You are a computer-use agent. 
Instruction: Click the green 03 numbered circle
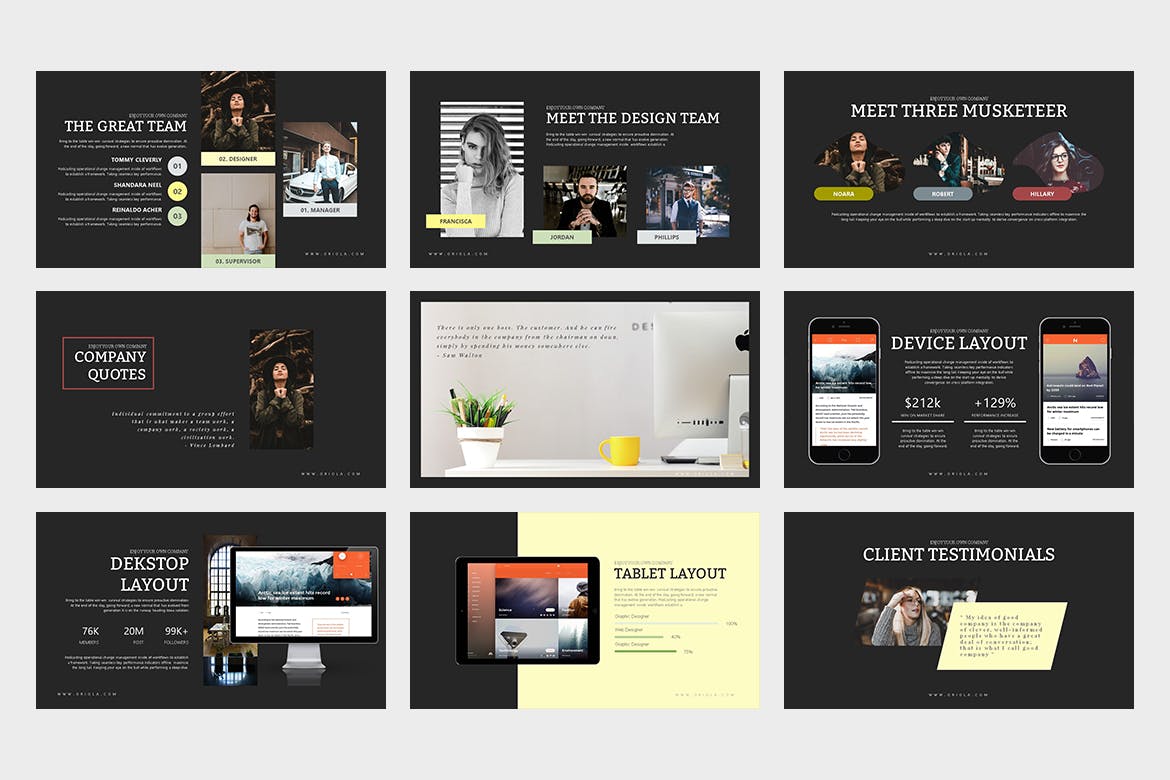click(x=177, y=216)
